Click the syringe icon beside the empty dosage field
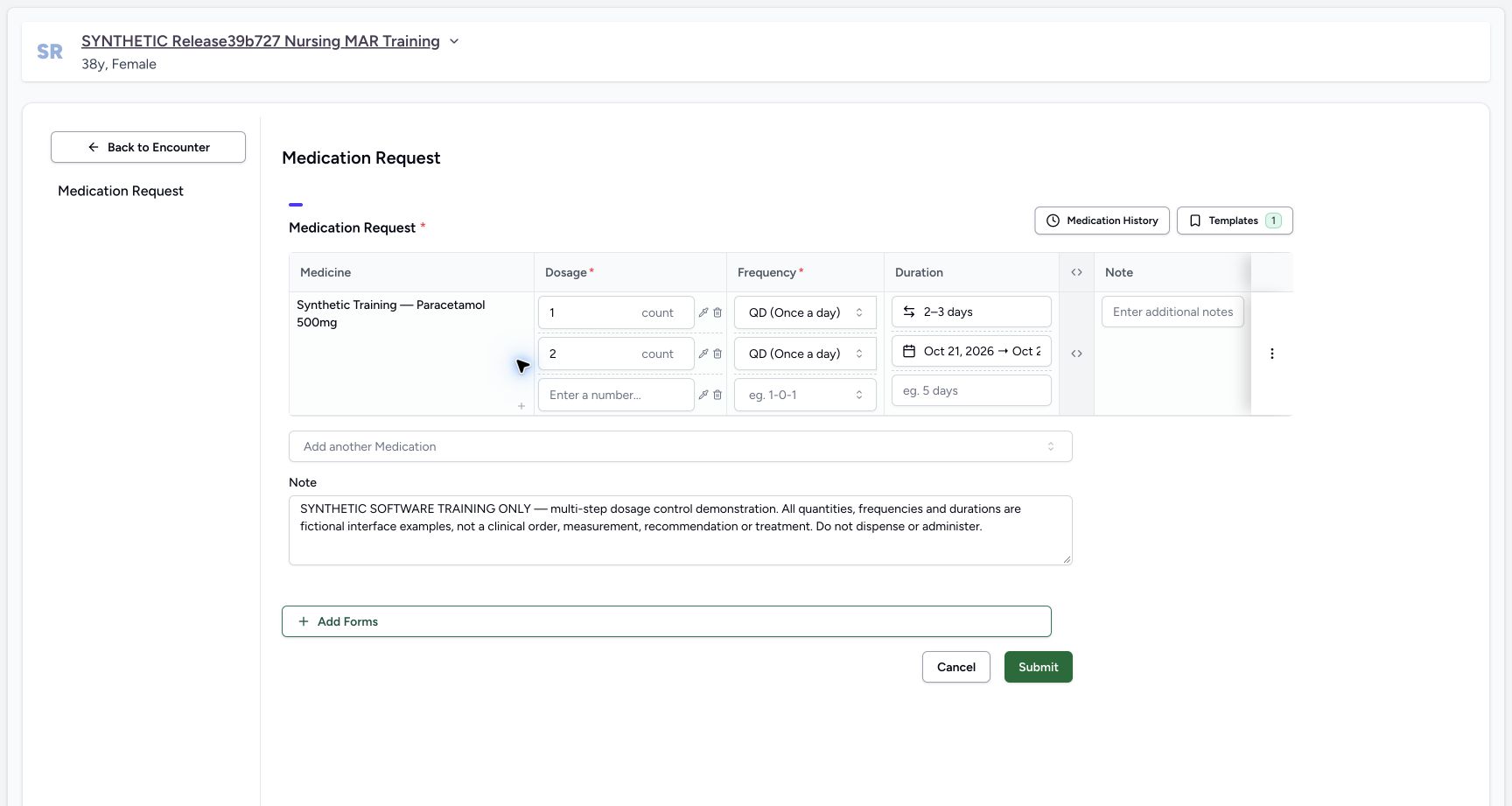This screenshot has height=806, width=1512. click(x=703, y=395)
